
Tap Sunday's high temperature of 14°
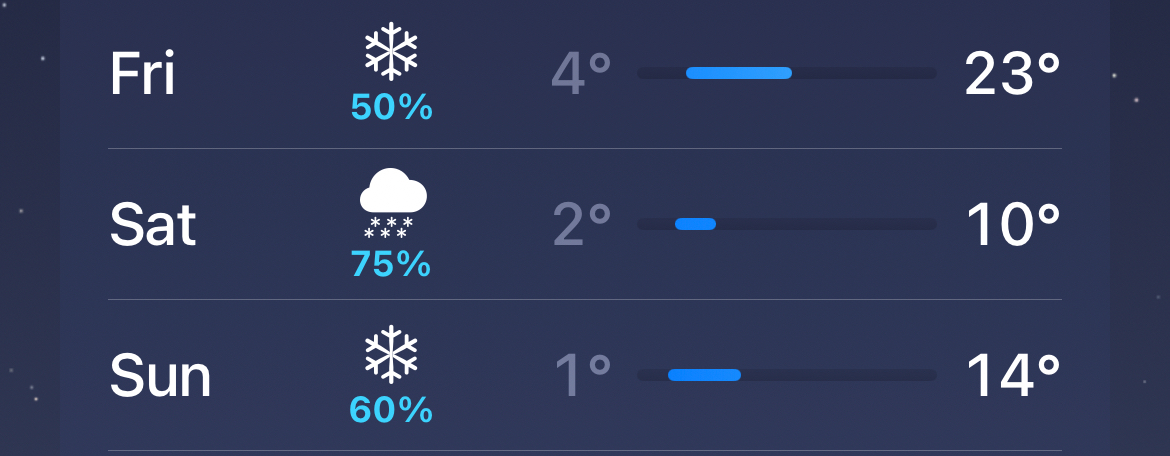[x=1012, y=376]
